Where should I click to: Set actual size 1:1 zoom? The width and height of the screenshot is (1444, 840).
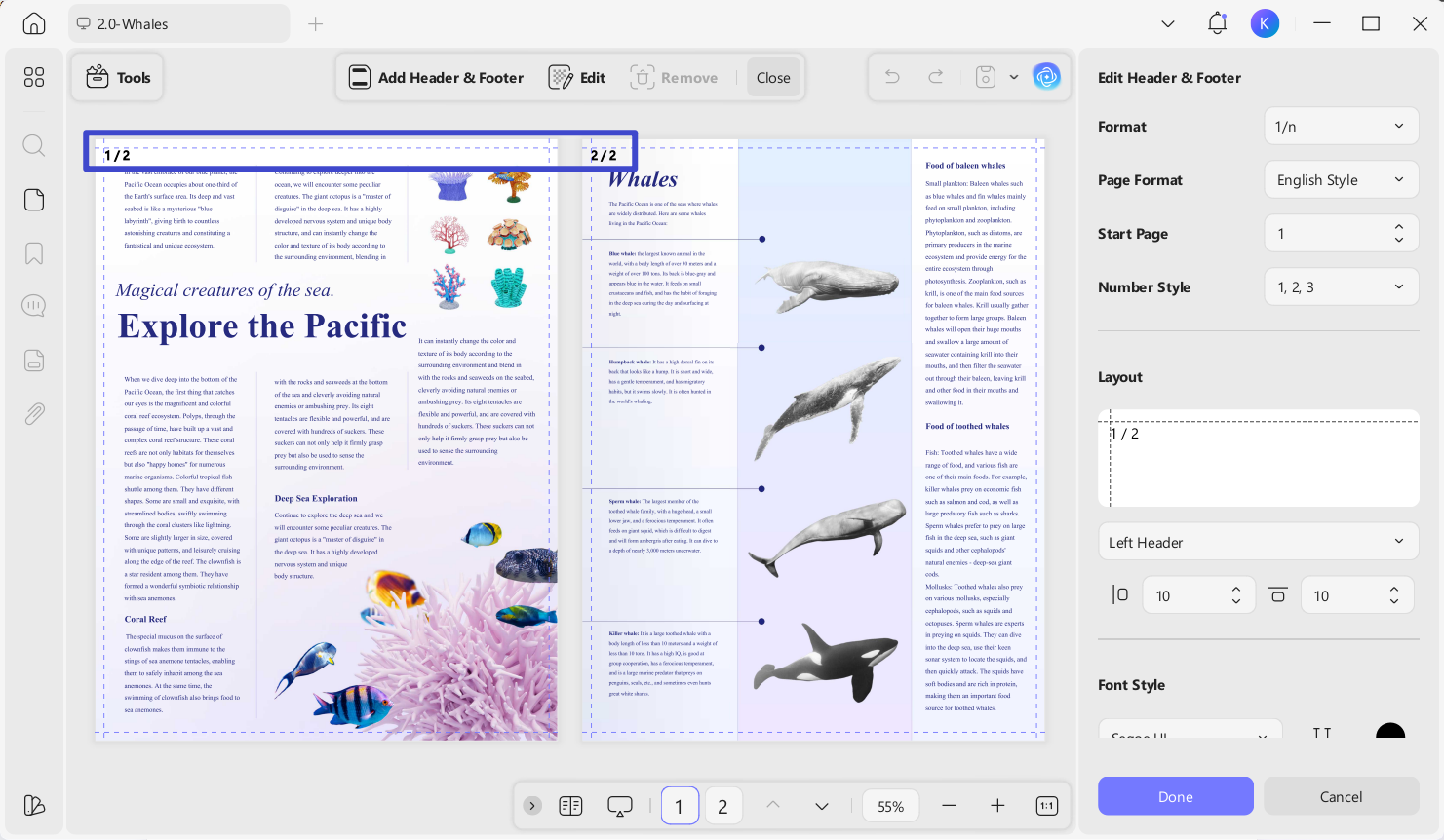(1047, 806)
